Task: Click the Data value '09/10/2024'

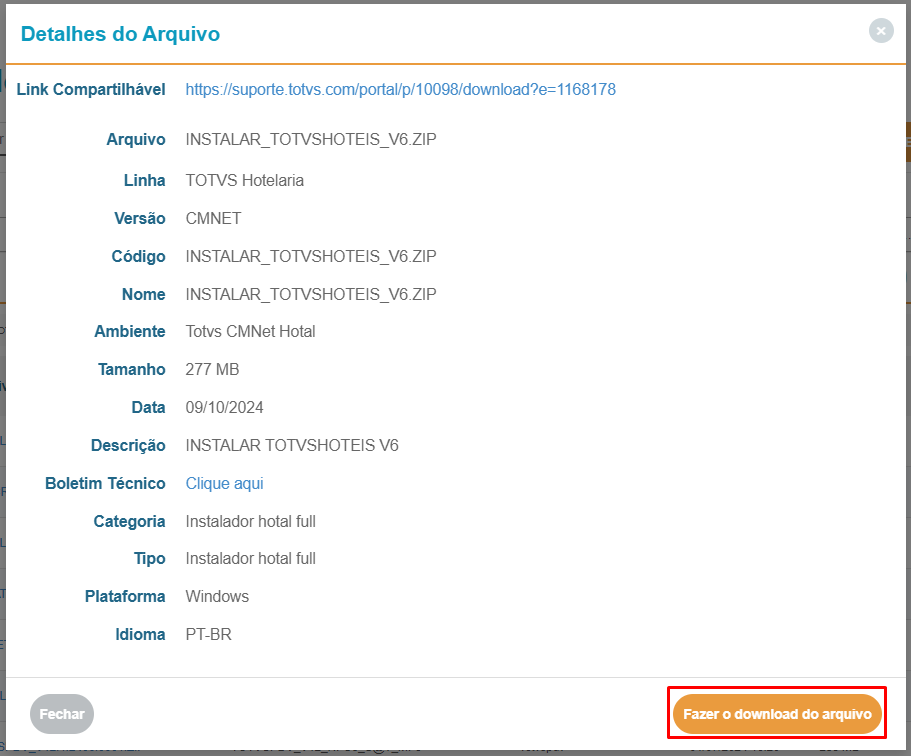Action: [224, 407]
